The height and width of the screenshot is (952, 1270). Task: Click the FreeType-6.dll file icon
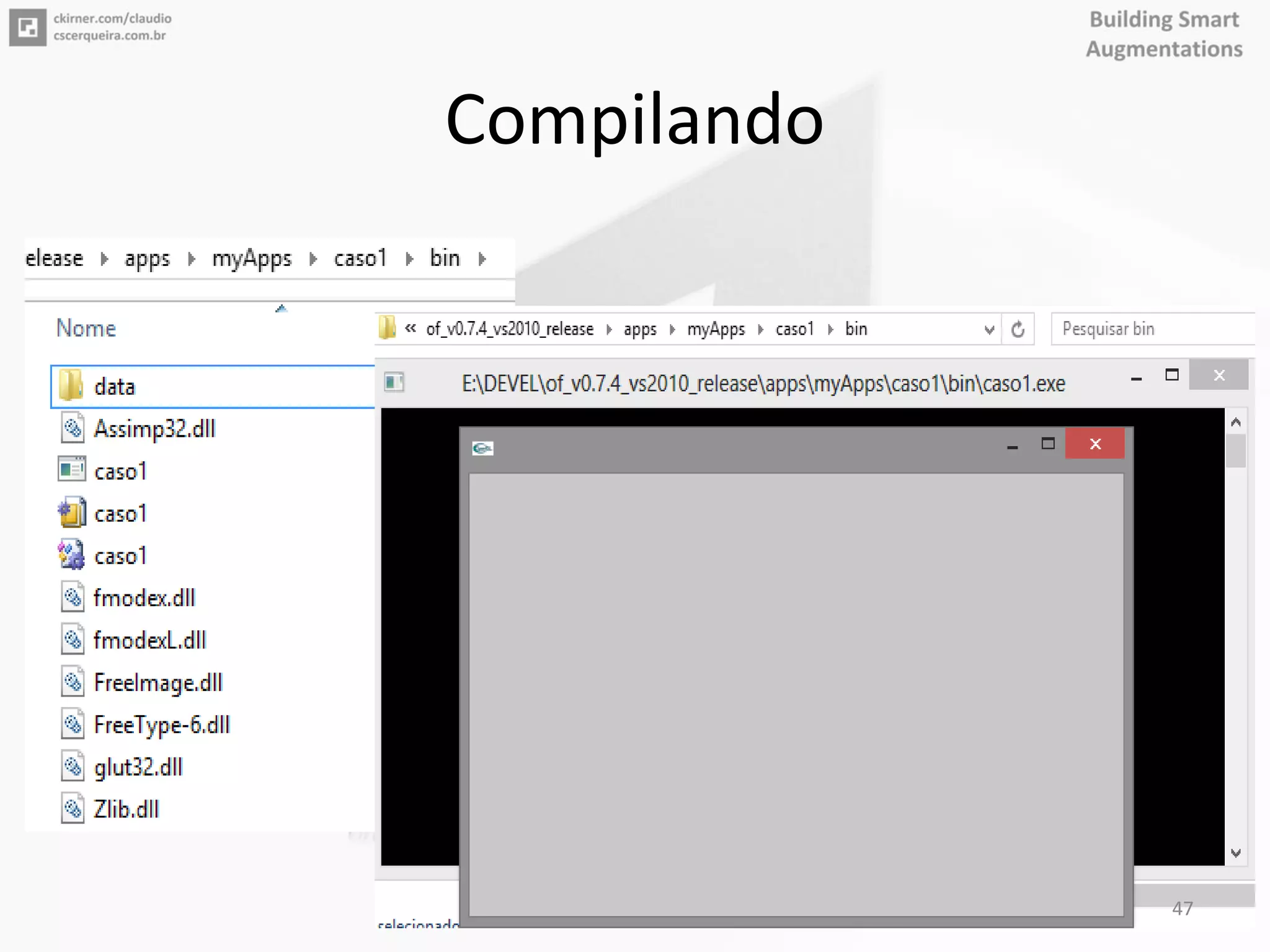click(73, 724)
